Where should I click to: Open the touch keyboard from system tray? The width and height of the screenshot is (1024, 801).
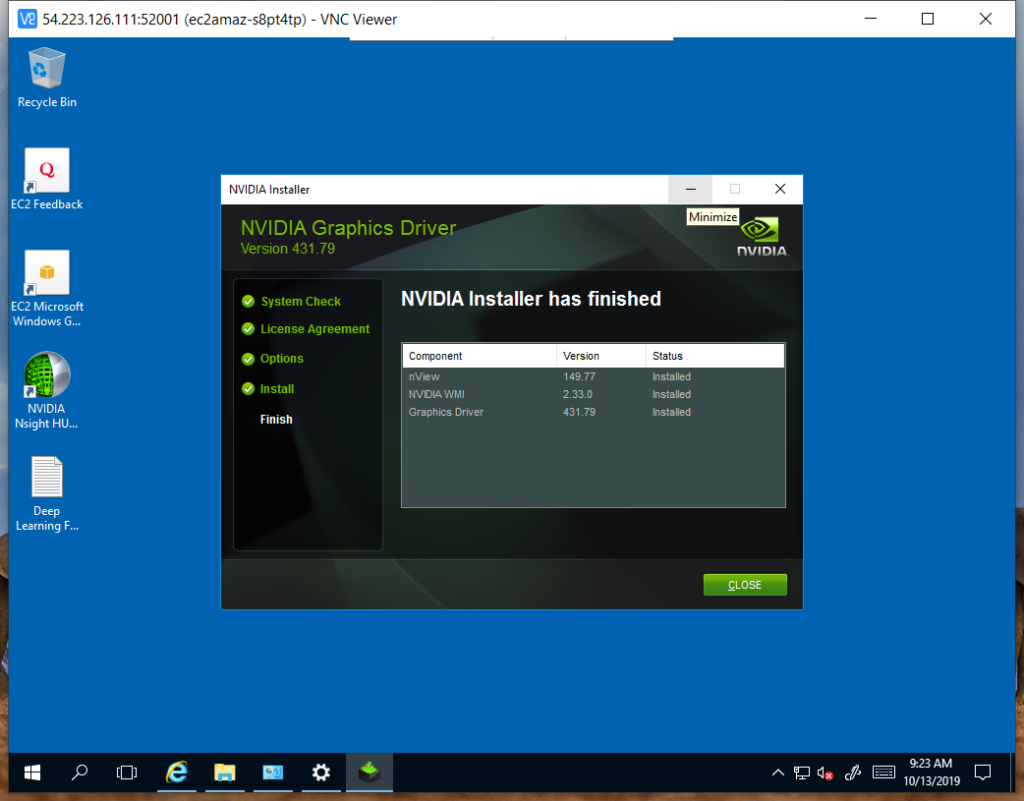tap(883, 772)
